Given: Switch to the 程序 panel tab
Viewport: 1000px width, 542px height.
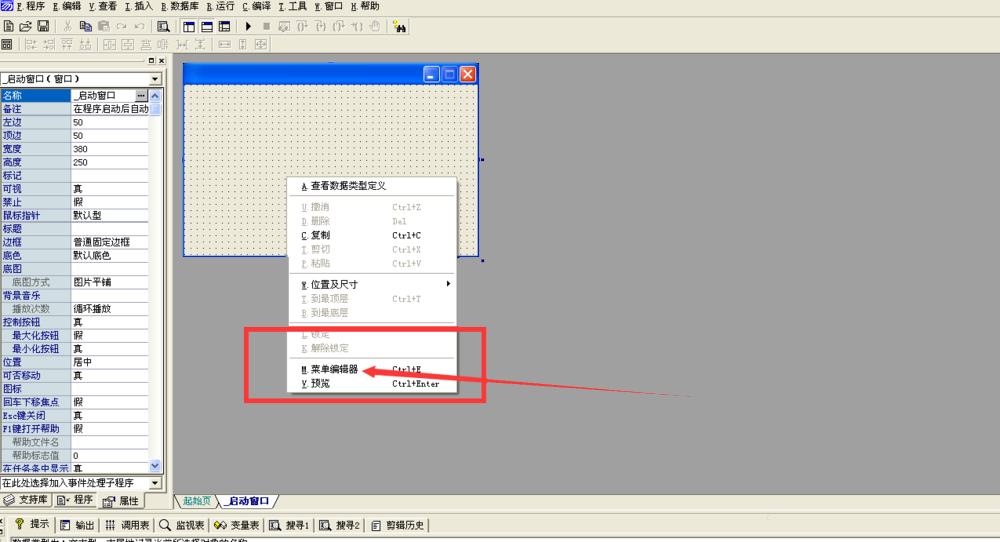Looking at the screenshot, I should [x=75, y=500].
